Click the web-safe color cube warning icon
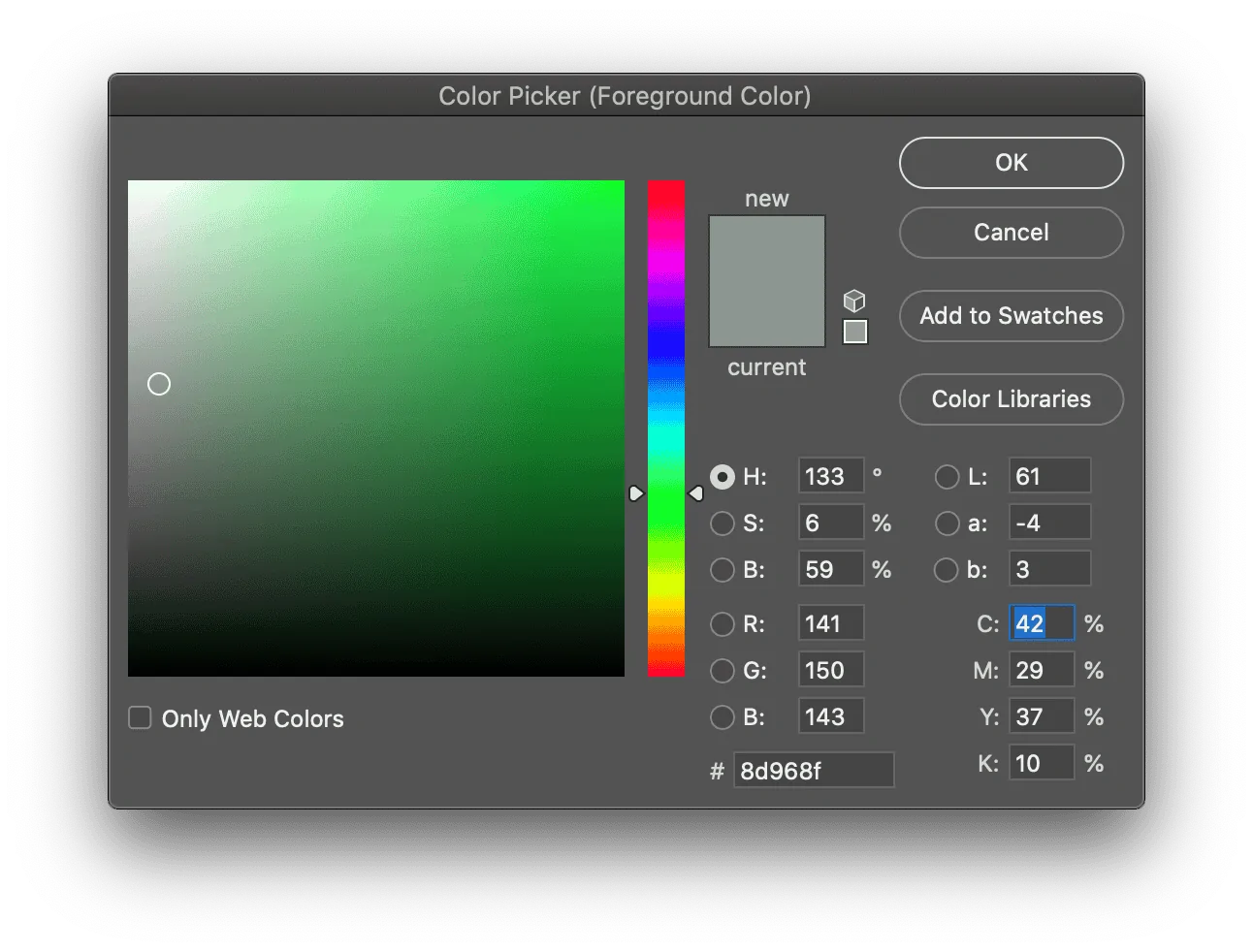 854,300
